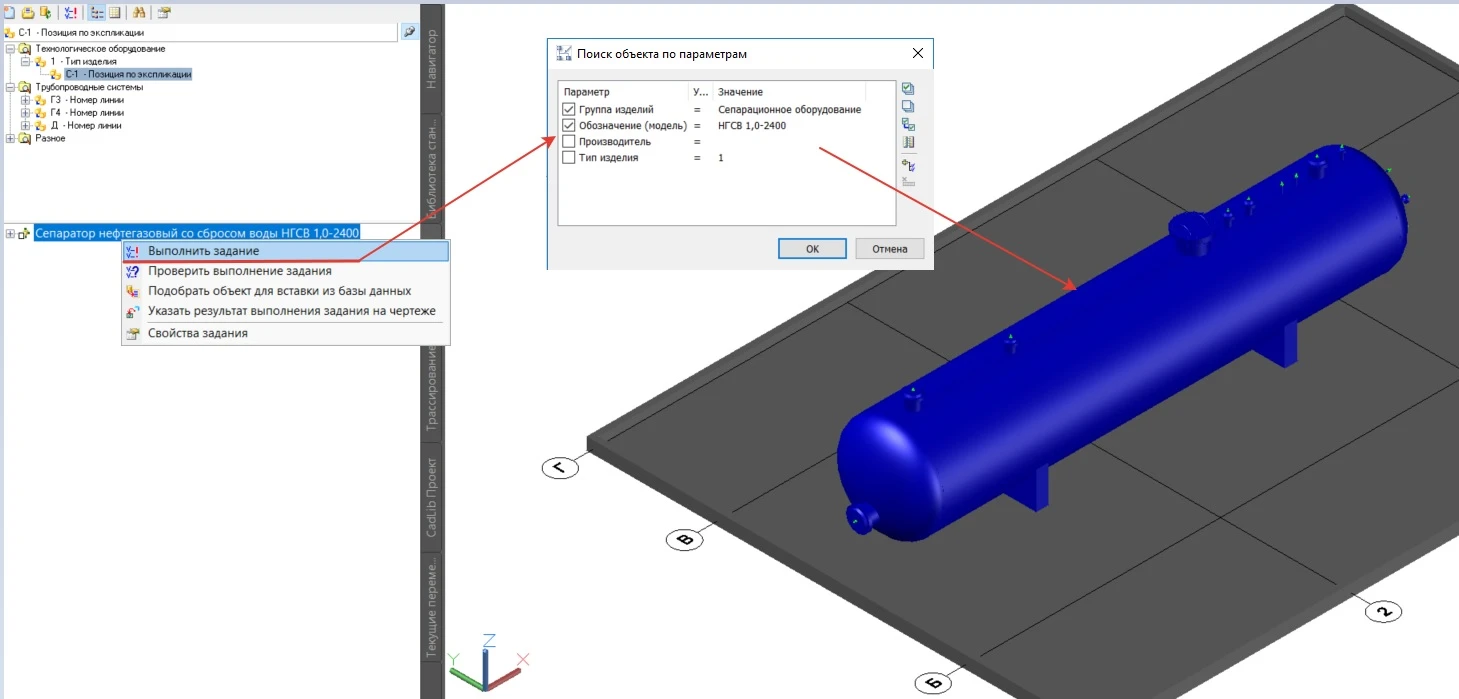Click the columns icon in search dialog sidebar
The height and width of the screenshot is (699, 1459).
coord(908,143)
